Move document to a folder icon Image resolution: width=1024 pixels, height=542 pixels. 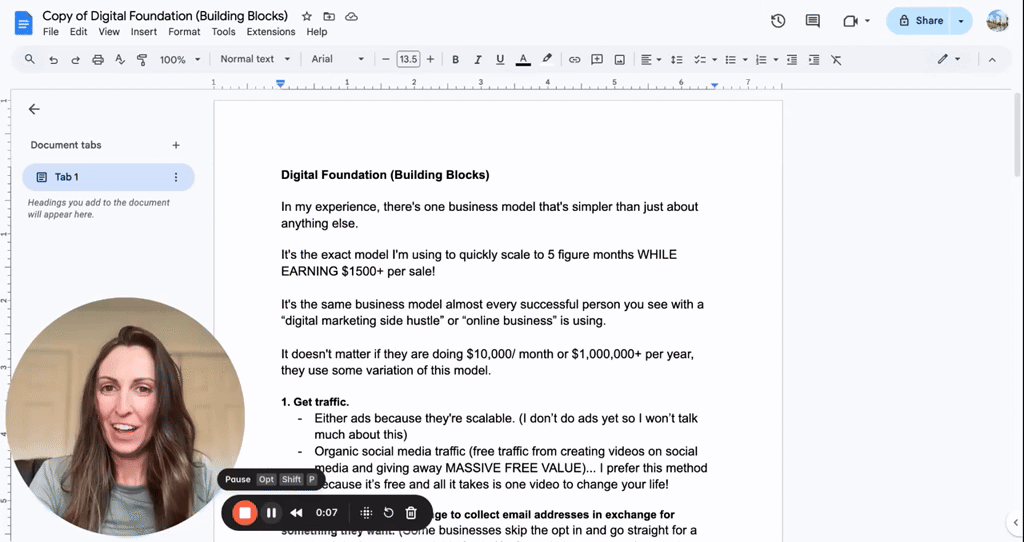point(329,16)
